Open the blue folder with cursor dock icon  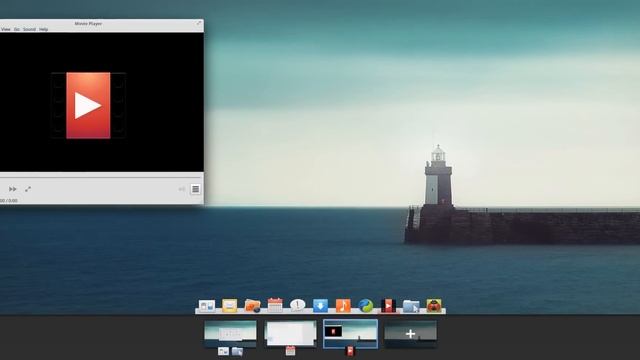(411, 306)
